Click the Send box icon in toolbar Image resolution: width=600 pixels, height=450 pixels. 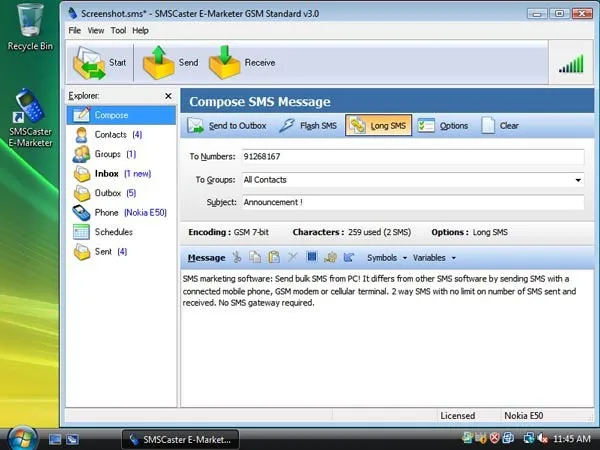click(158, 63)
